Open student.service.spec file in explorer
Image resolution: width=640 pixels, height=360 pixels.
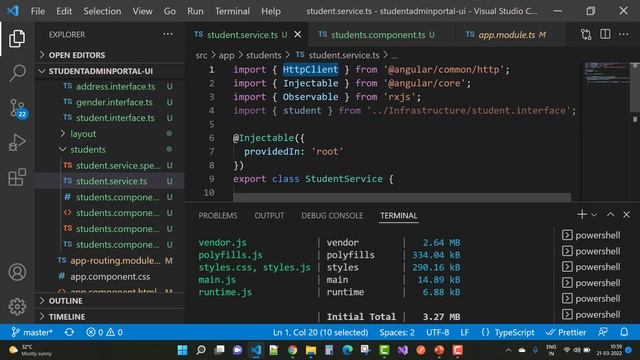[118, 165]
